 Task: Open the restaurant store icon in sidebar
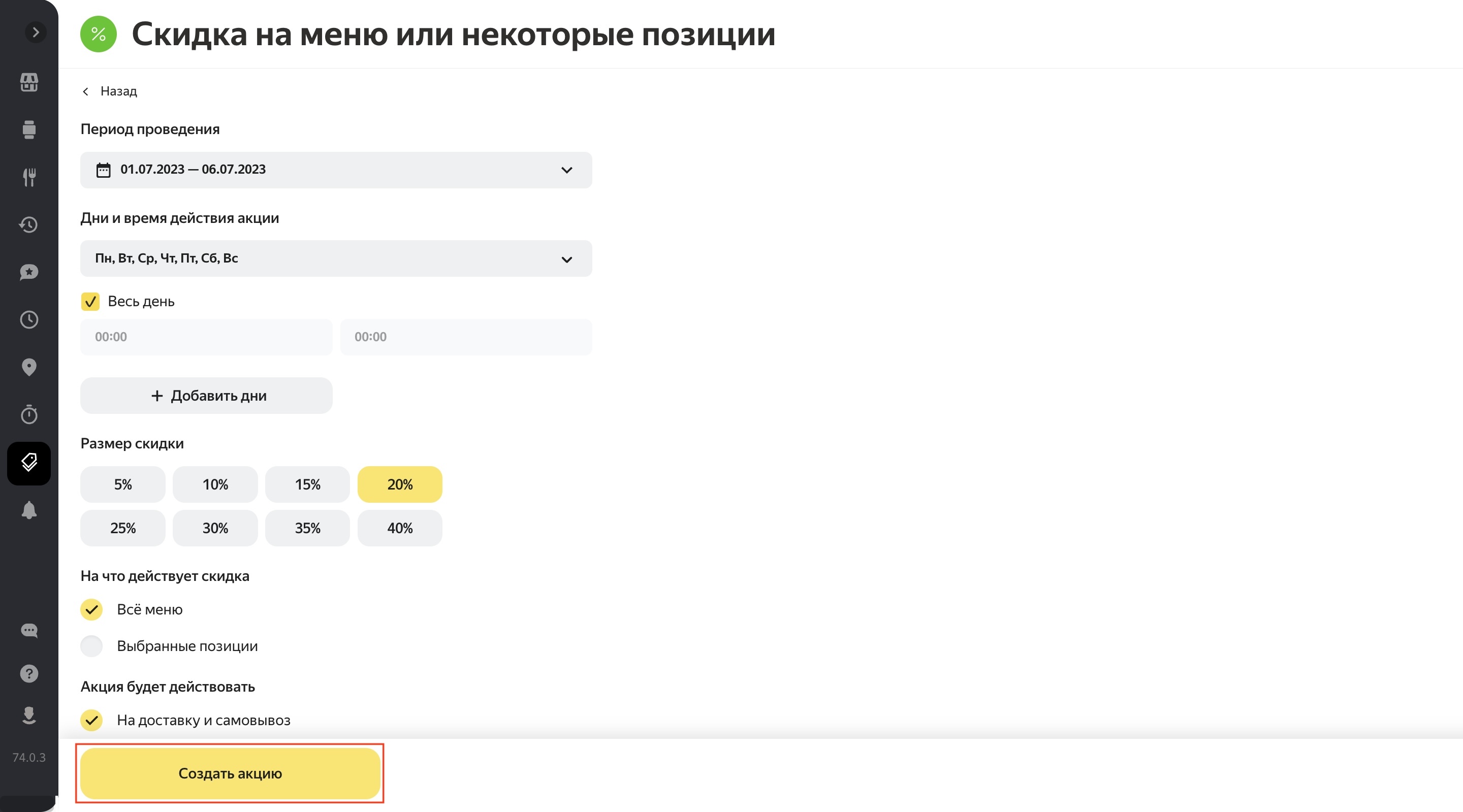29,82
